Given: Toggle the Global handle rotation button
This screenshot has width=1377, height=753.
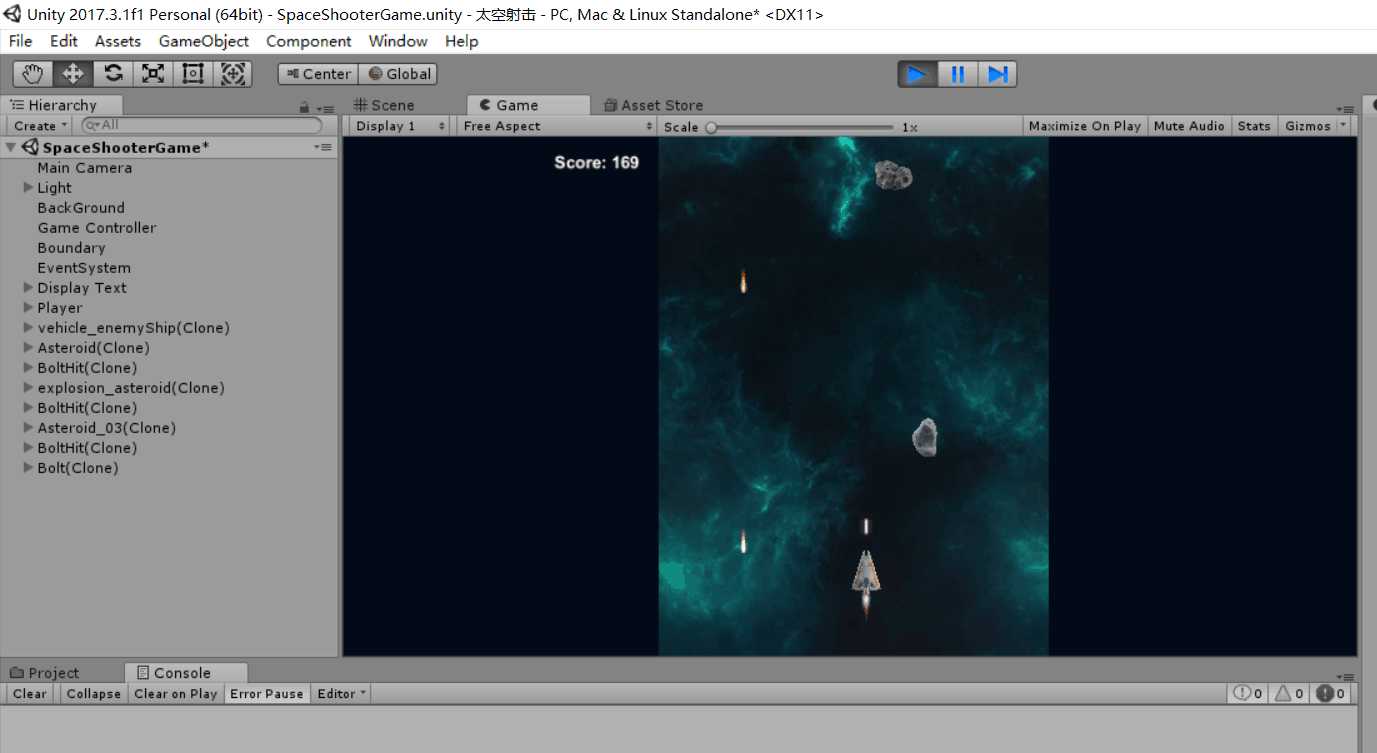Looking at the screenshot, I should tap(398, 74).
